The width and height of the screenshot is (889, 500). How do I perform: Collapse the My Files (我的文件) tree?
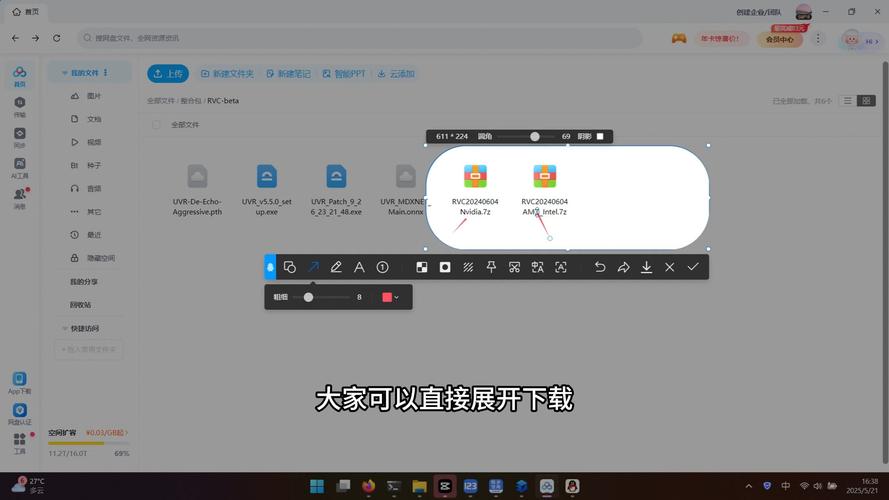65,73
